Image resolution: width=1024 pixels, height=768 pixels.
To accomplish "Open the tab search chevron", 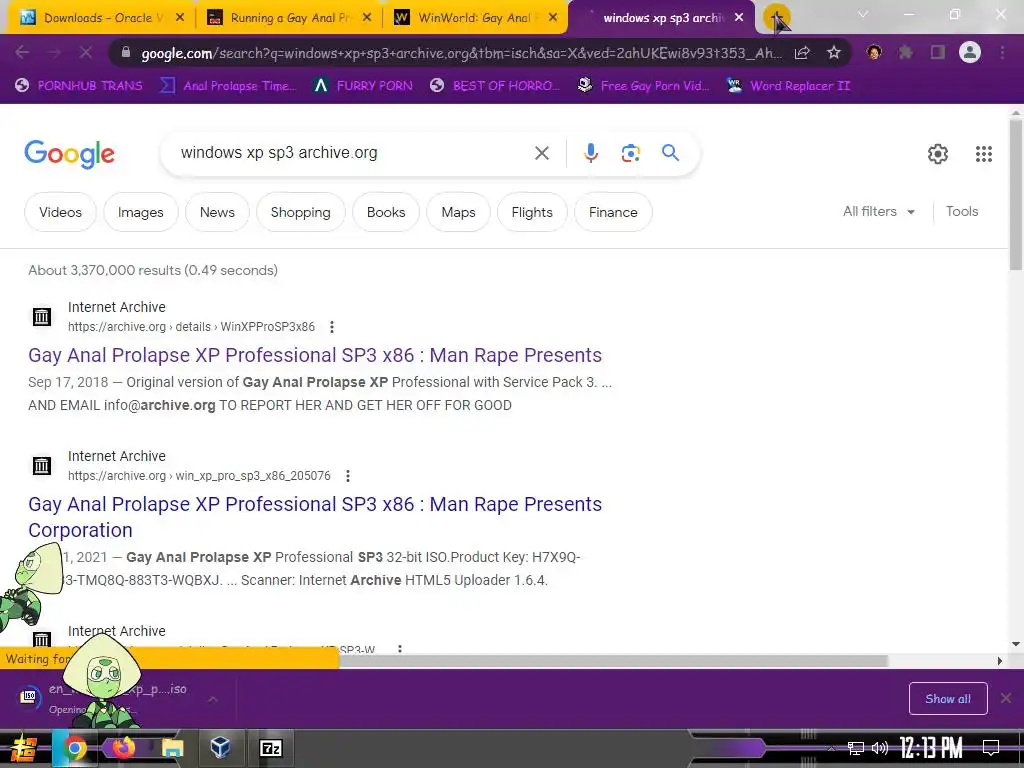I will [x=863, y=14].
